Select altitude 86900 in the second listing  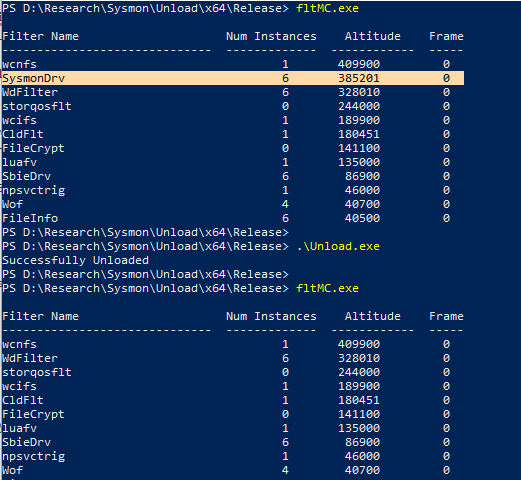[362, 442]
